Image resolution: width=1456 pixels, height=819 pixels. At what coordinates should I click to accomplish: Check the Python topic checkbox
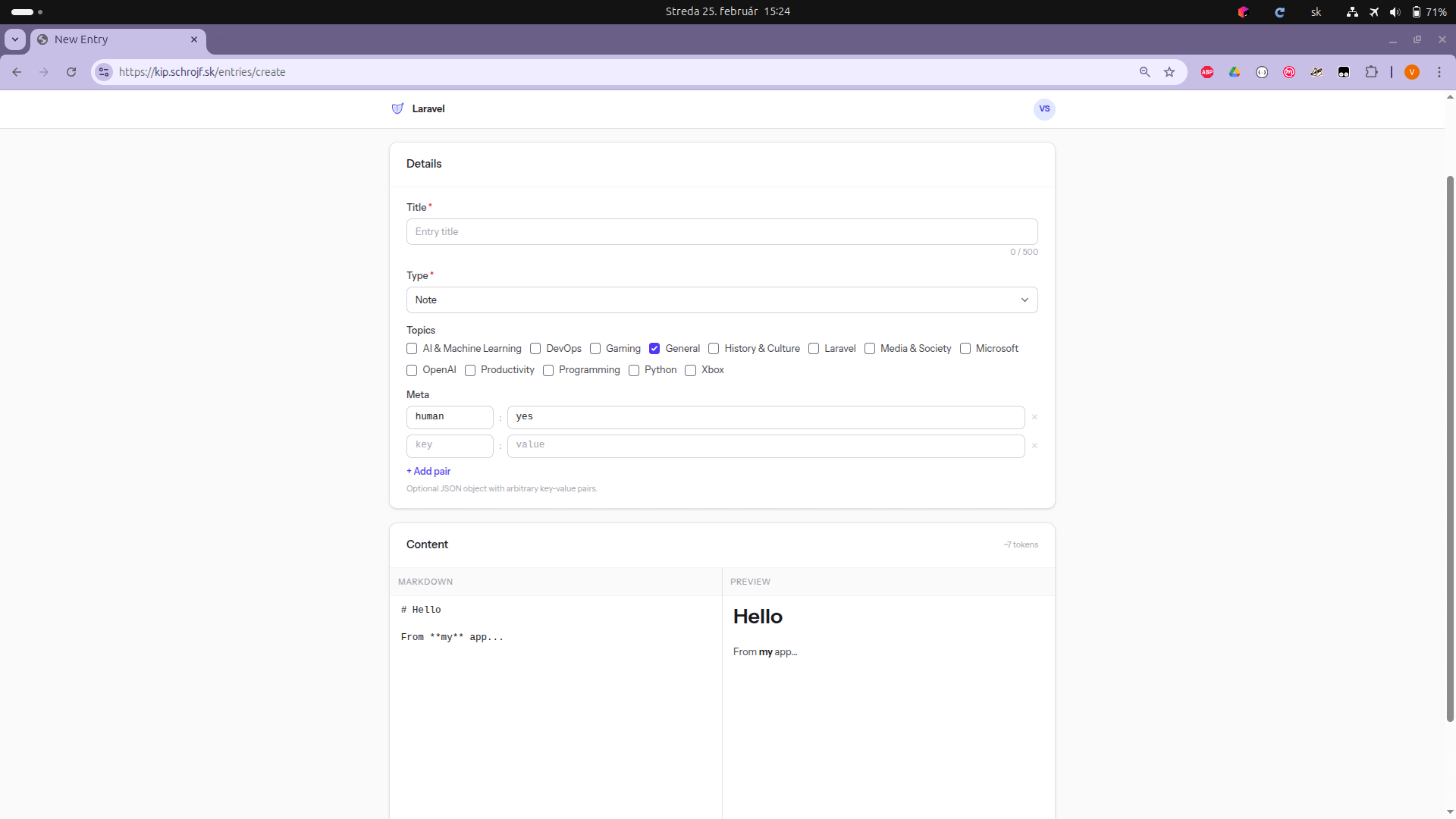(634, 370)
